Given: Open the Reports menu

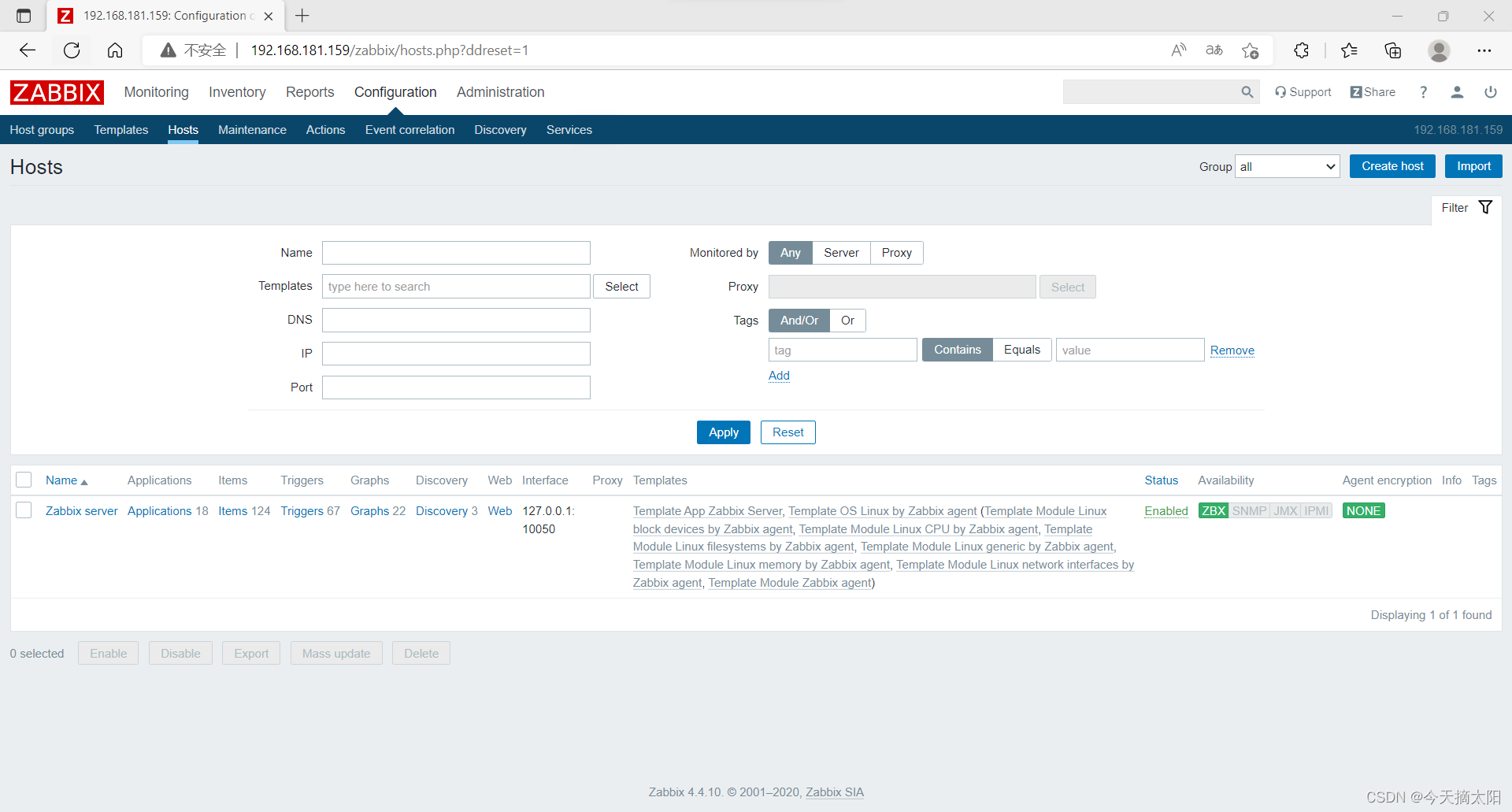Looking at the screenshot, I should [310, 92].
